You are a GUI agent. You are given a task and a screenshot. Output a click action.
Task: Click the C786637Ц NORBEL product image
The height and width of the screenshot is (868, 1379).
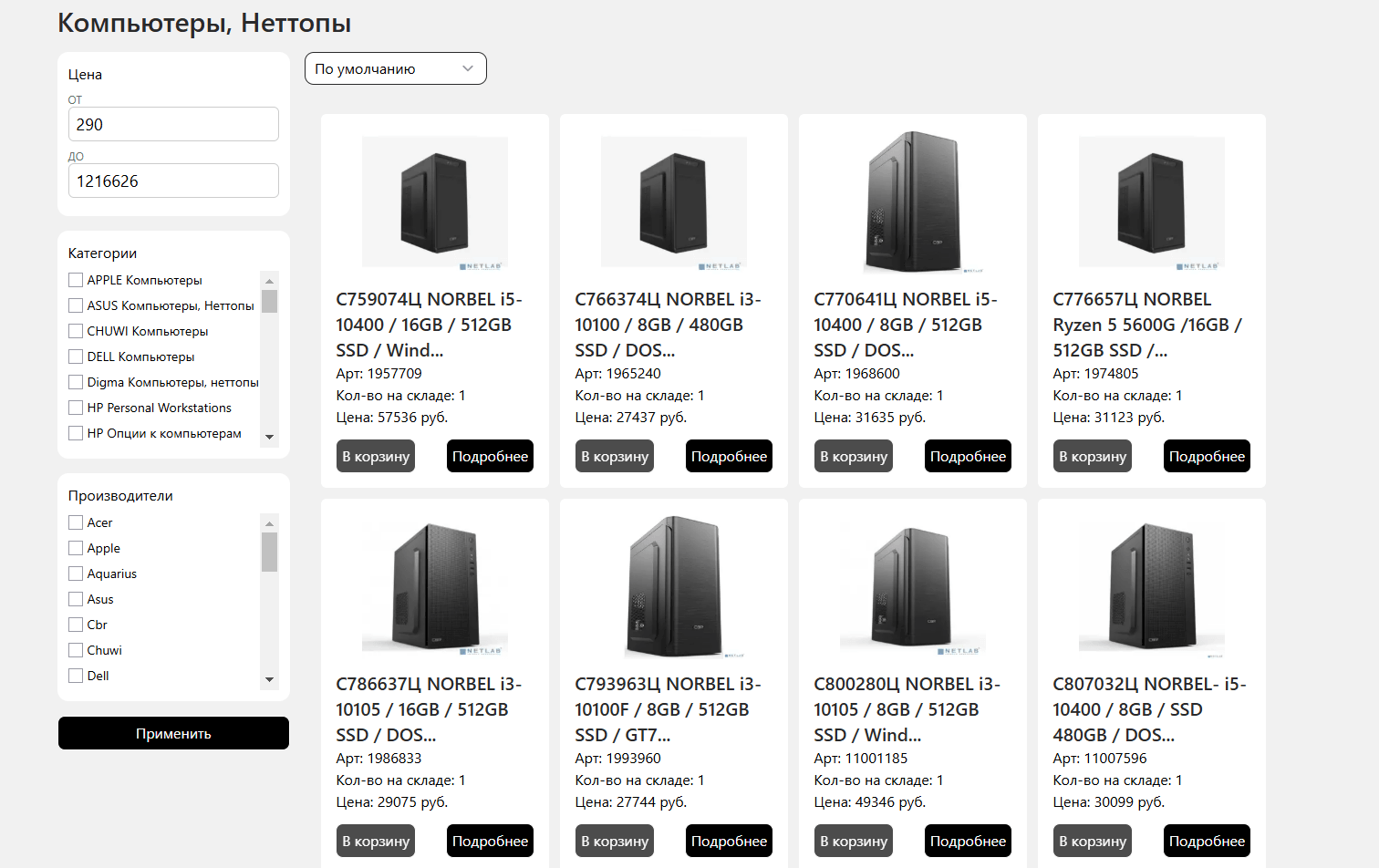click(435, 587)
